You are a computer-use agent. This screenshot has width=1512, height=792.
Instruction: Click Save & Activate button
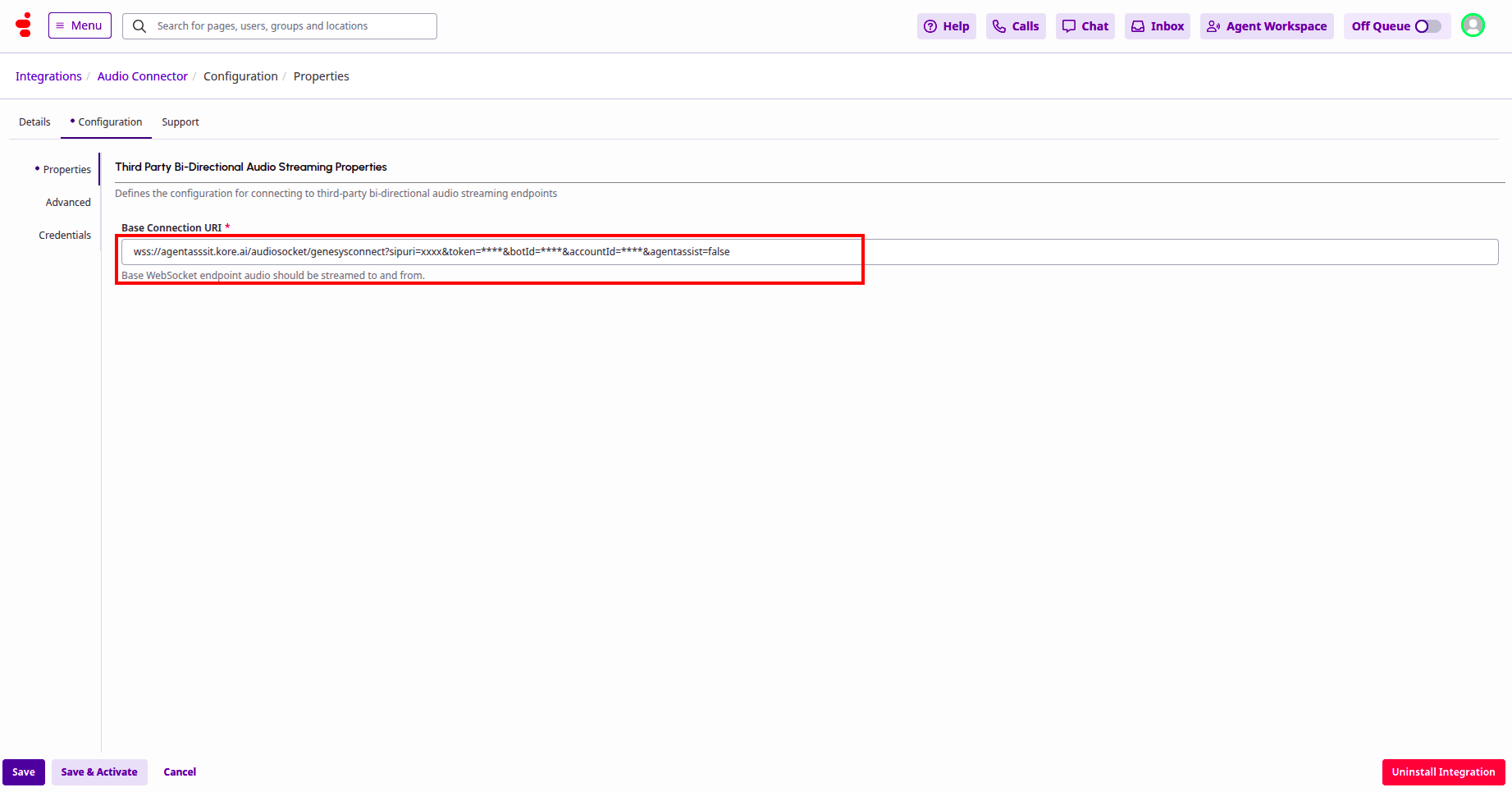pos(99,772)
